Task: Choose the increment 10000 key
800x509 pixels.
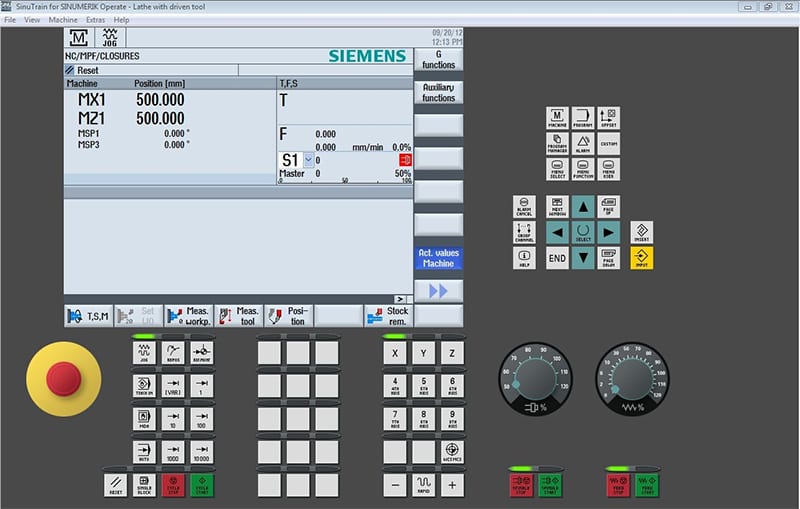Action: coord(202,452)
